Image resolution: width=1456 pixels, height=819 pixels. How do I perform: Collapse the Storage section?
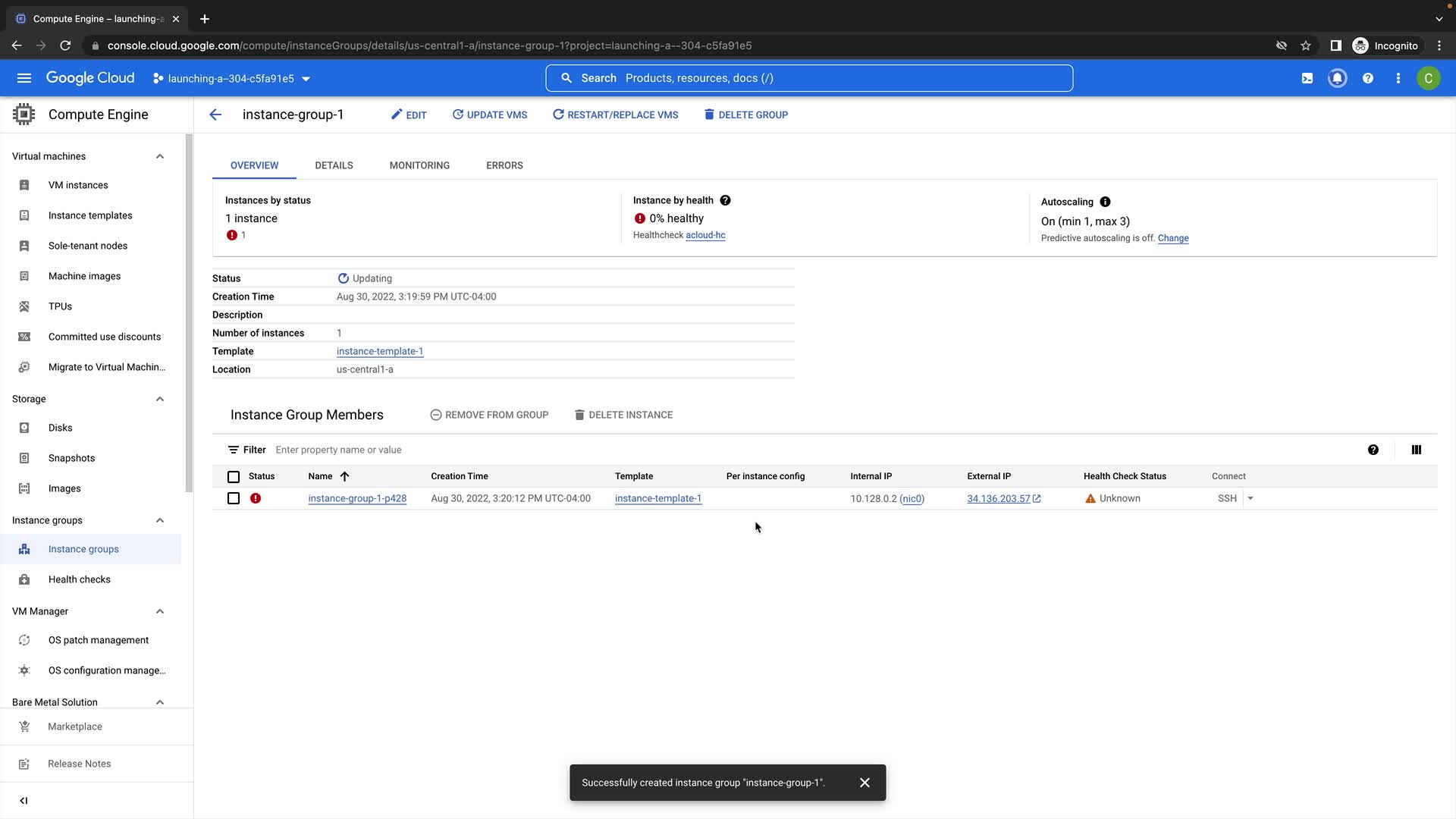tap(160, 399)
